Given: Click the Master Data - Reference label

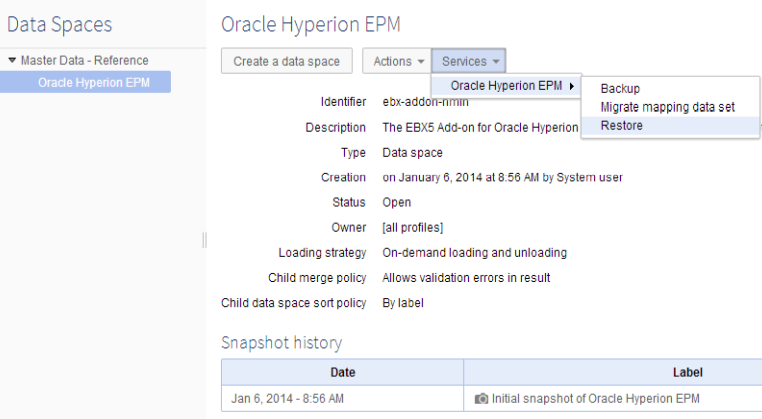Looking at the screenshot, I should 85,60.
